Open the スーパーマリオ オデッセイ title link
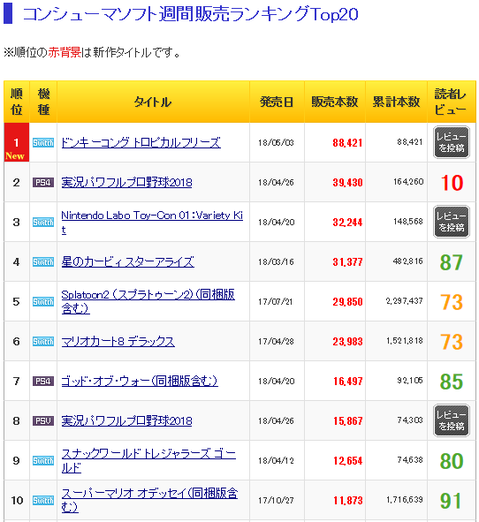The height and width of the screenshot is (522, 479). point(149,500)
